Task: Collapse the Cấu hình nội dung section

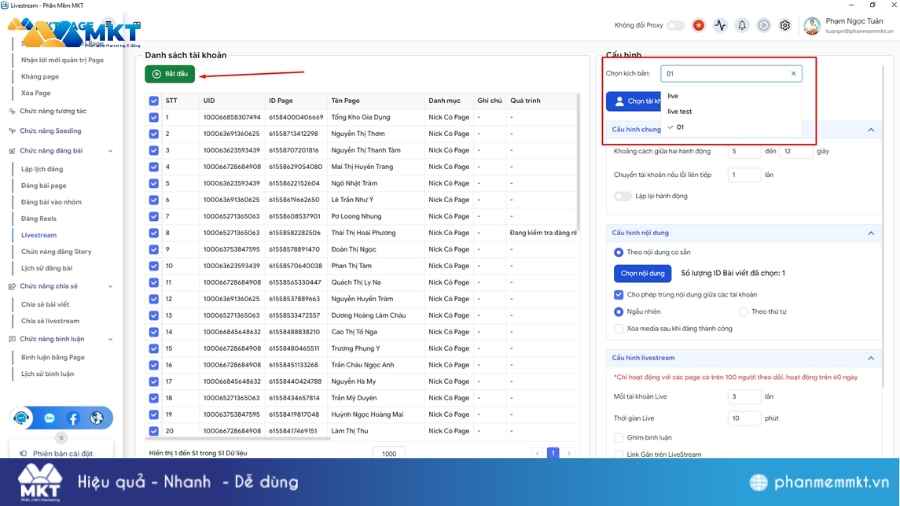Action: click(x=870, y=233)
